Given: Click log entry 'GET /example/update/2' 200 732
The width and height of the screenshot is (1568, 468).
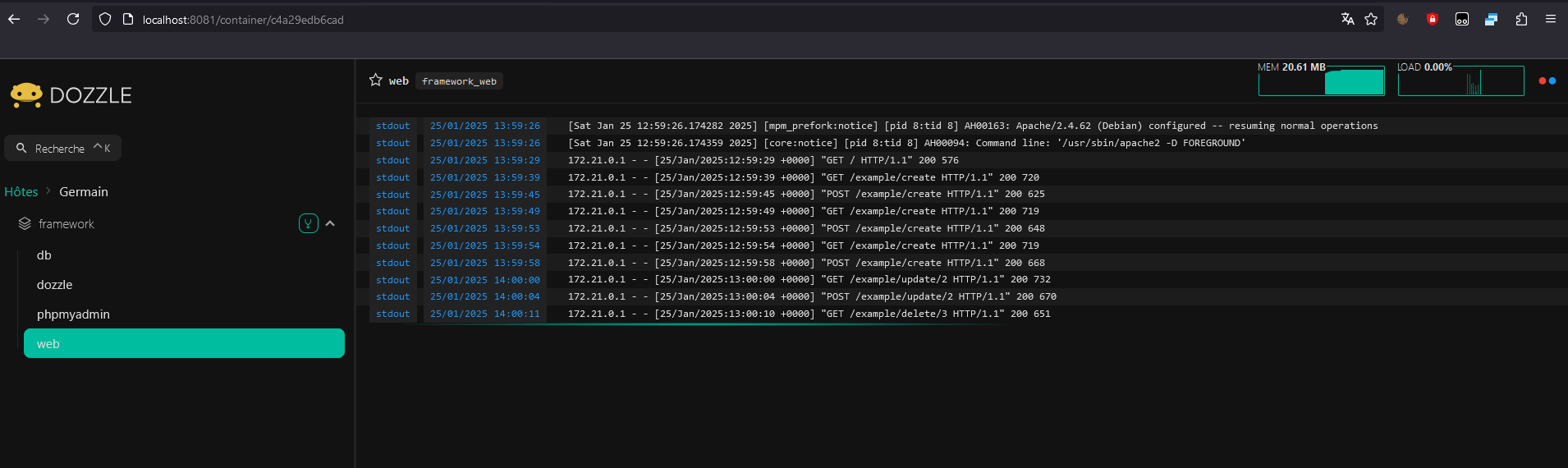Looking at the screenshot, I should [809, 279].
